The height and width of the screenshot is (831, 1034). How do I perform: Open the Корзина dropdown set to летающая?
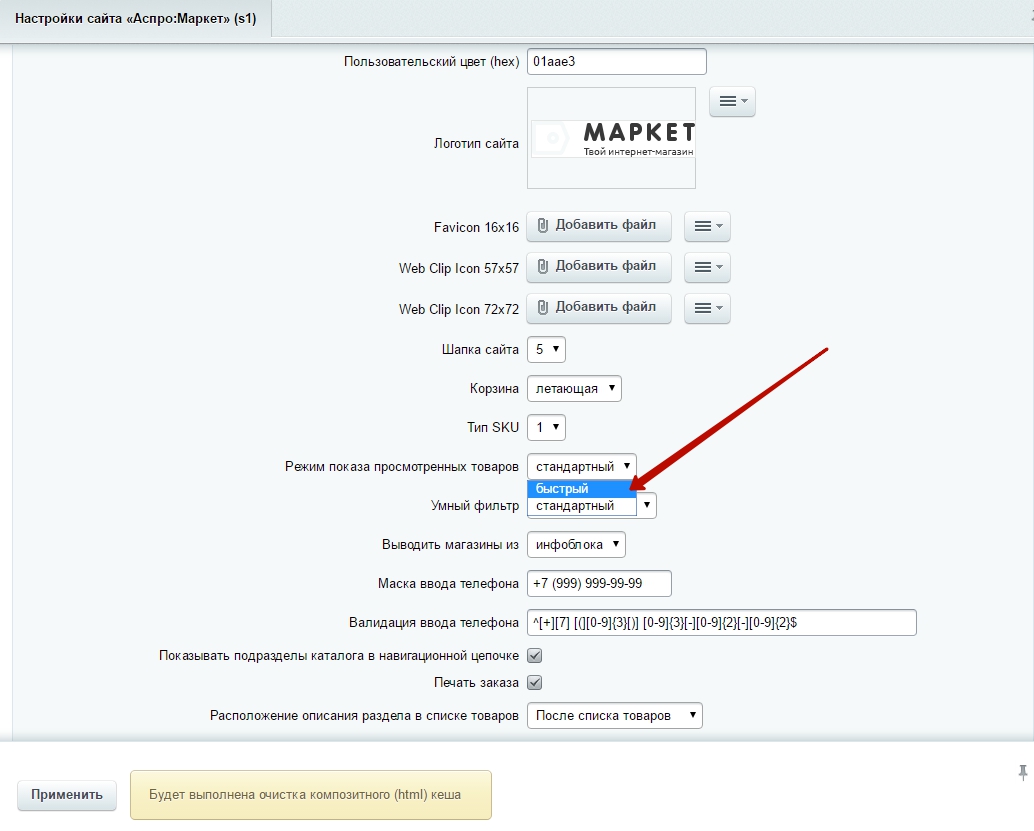pyautogui.click(x=574, y=388)
